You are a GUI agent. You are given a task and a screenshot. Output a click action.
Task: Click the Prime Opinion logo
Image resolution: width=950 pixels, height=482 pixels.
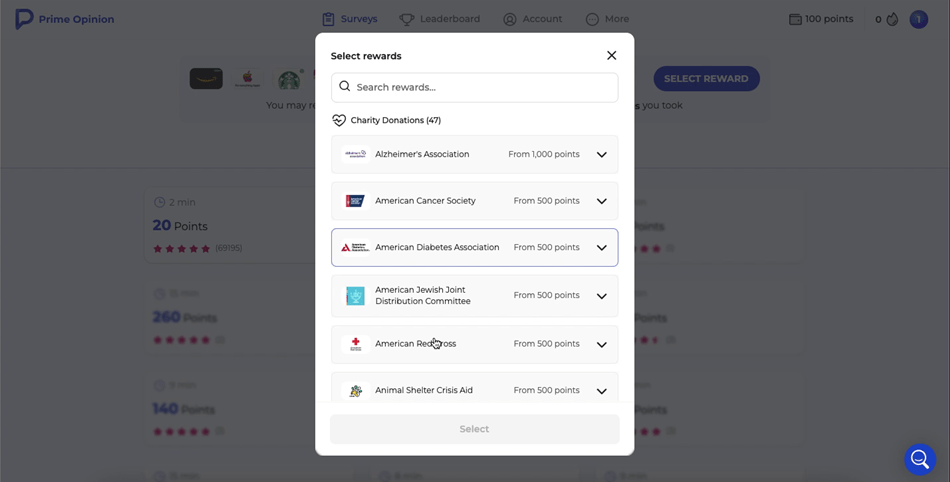point(64,19)
